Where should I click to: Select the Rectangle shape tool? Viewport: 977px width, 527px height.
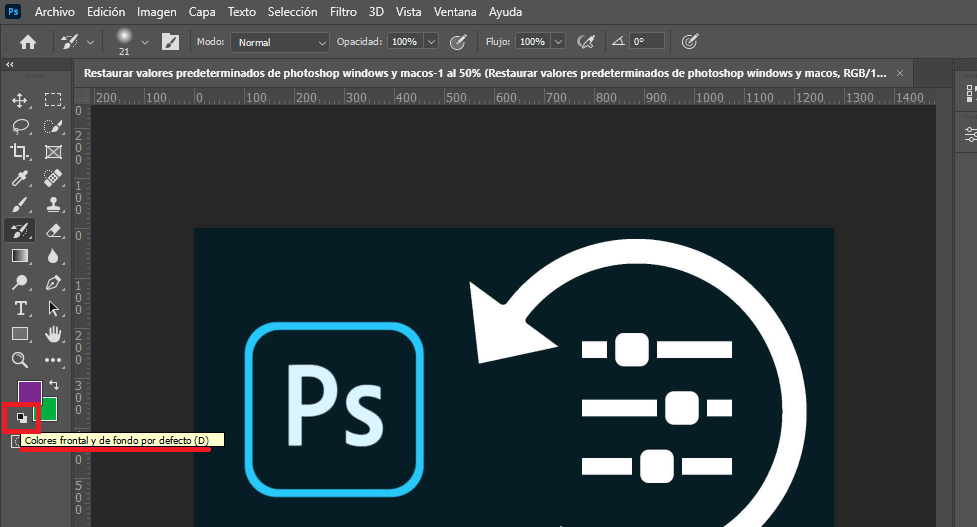20,335
